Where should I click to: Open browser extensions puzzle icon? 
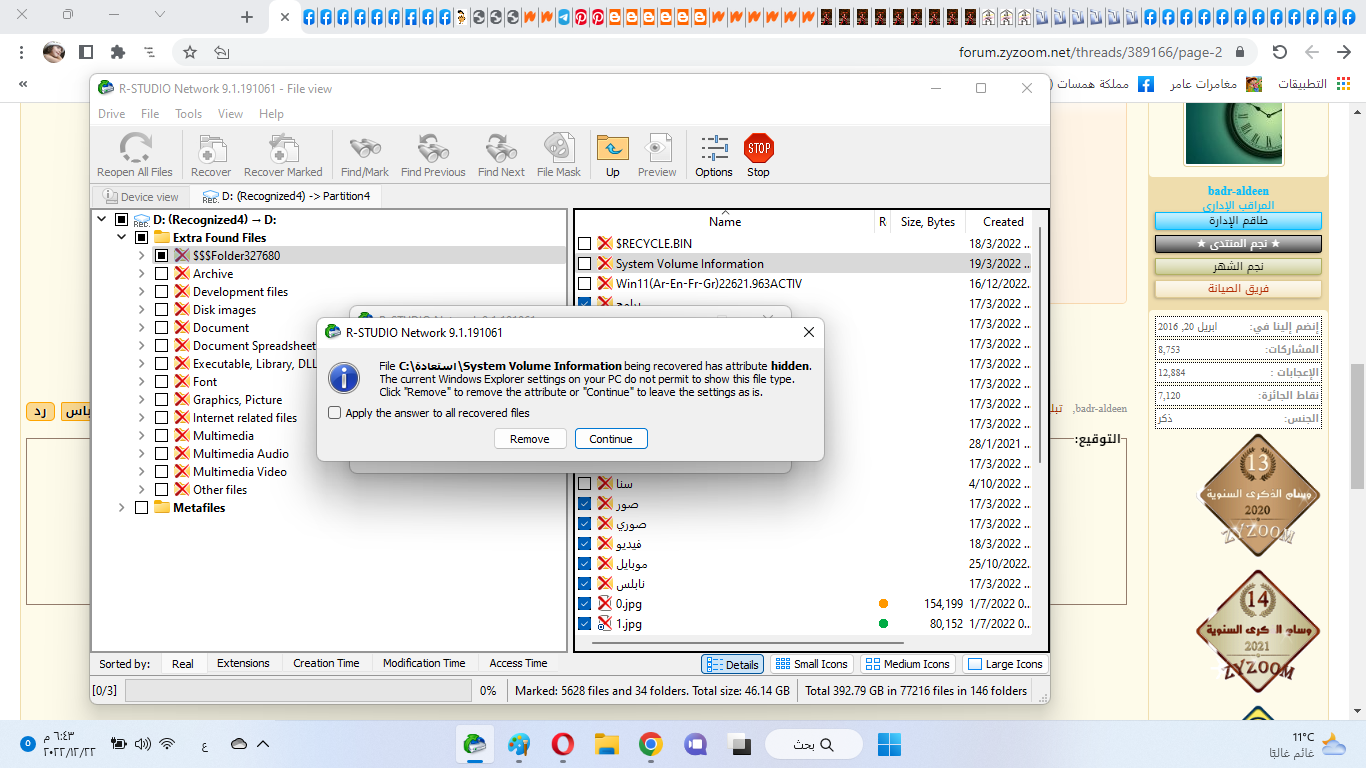(118, 52)
